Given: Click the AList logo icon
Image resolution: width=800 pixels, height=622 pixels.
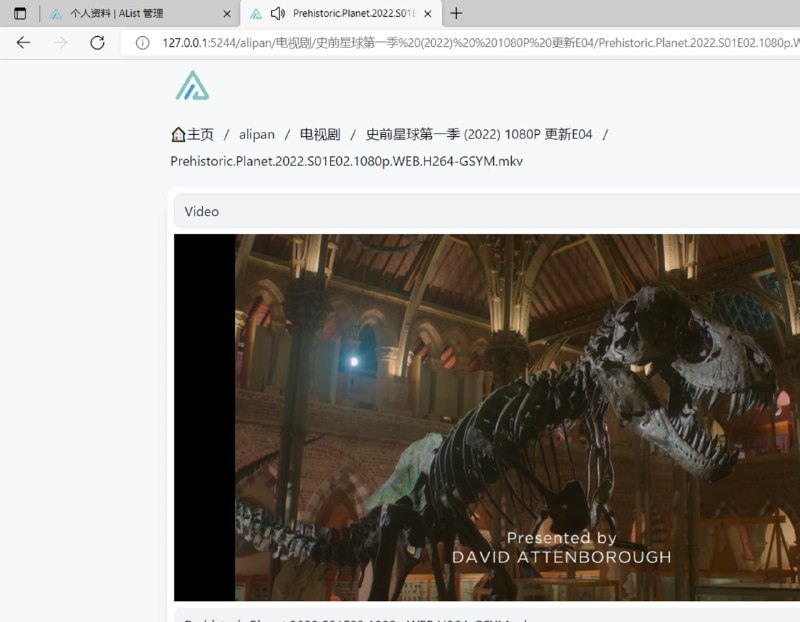Looking at the screenshot, I should click(x=191, y=86).
